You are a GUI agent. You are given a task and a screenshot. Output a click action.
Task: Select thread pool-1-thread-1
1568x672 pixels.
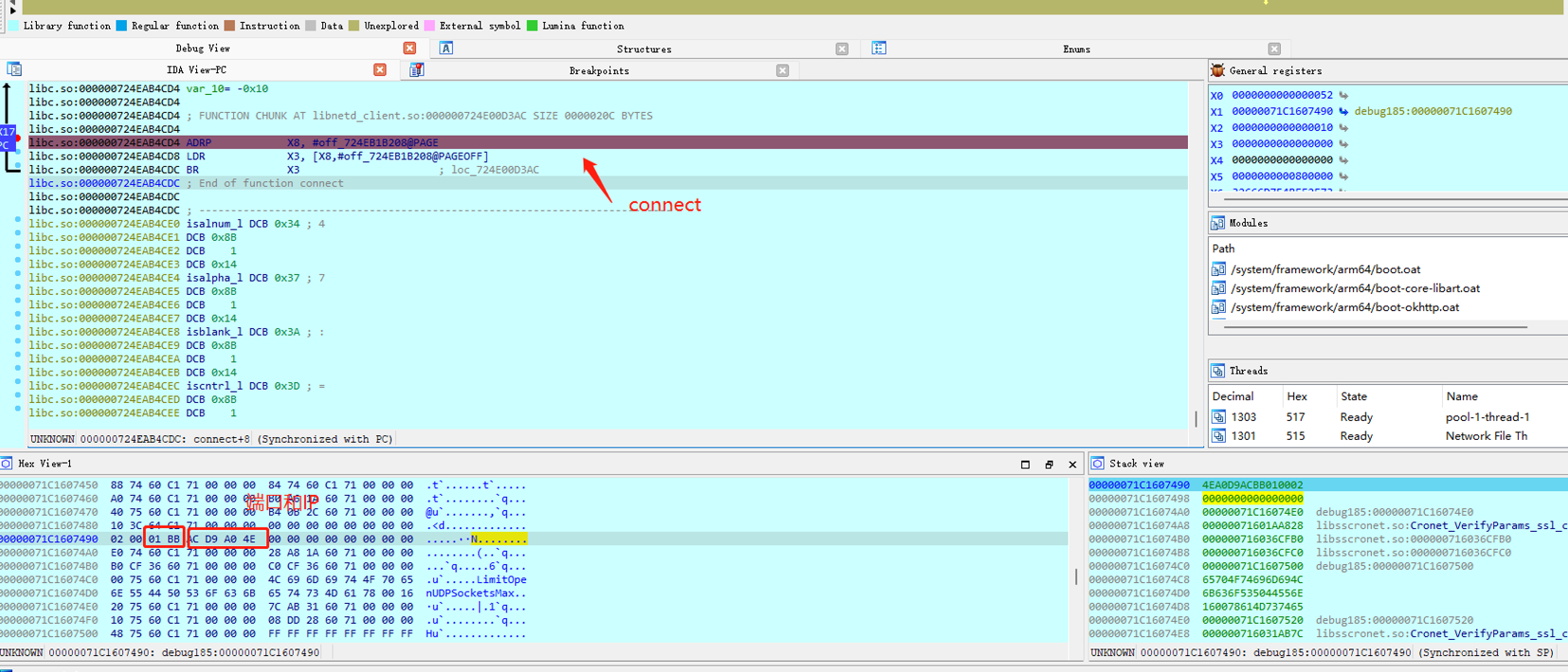pyautogui.click(x=1486, y=417)
